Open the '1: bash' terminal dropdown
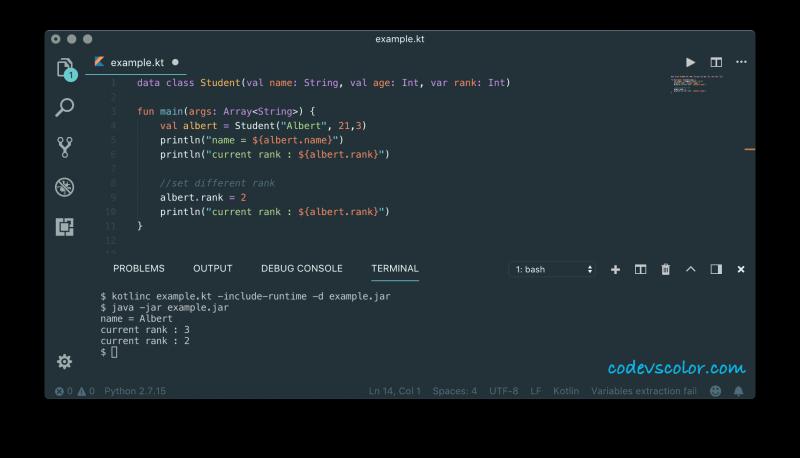The height and width of the screenshot is (458, 800). coord(553,269)
